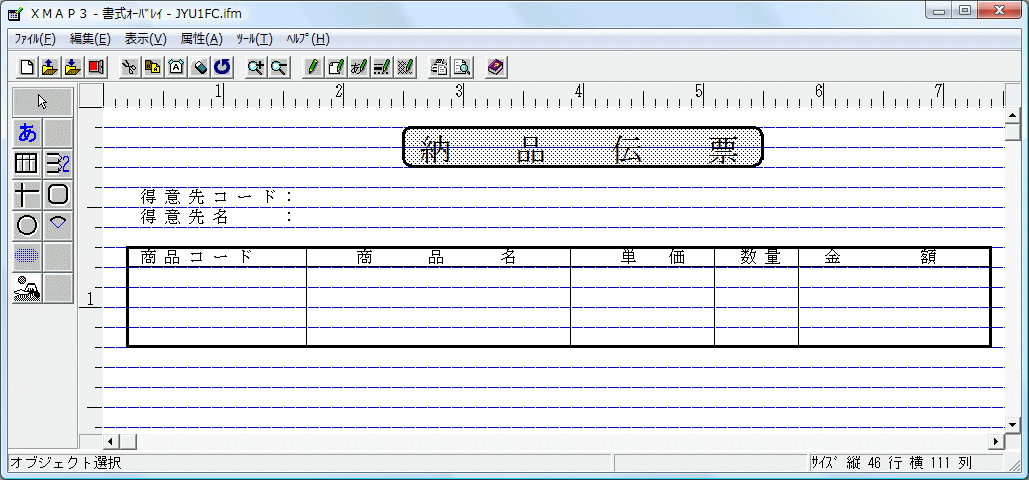Click the framed letter A toolbar icon

(177, 66)
